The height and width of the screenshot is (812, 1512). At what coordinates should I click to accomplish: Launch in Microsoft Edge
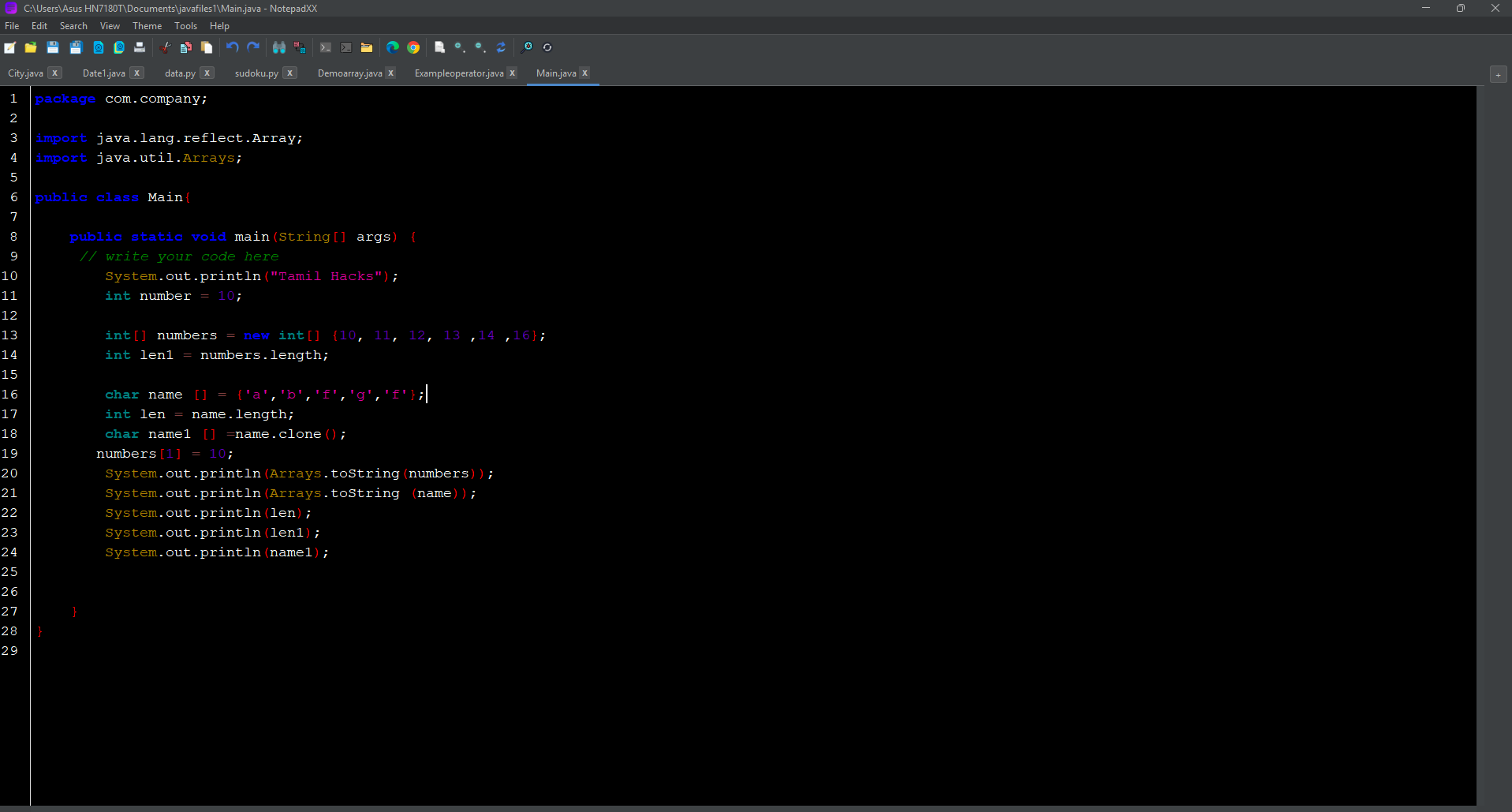click(x=393, y=47)
